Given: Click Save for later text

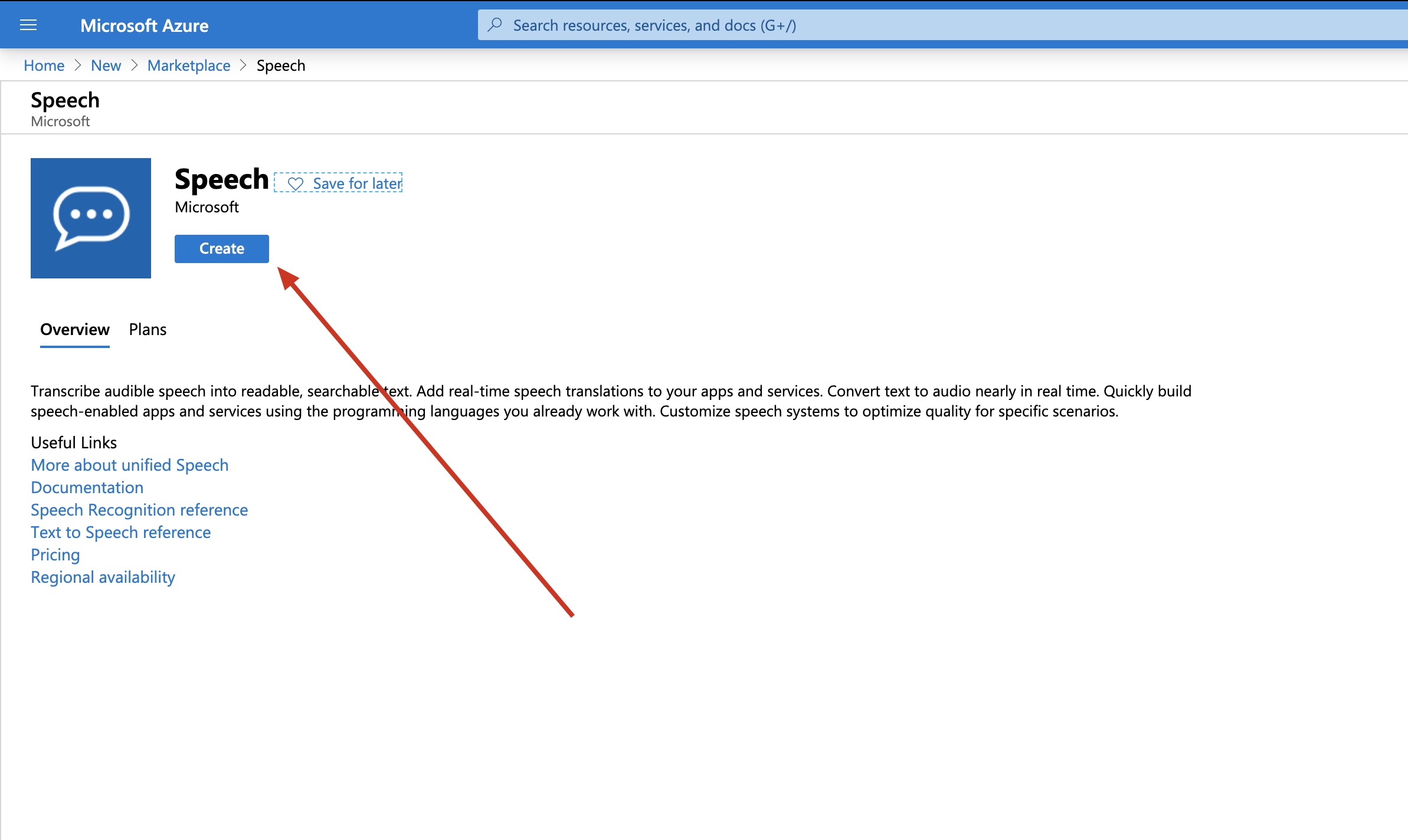Looking at the screenshot, I should [x=357, y=183].
